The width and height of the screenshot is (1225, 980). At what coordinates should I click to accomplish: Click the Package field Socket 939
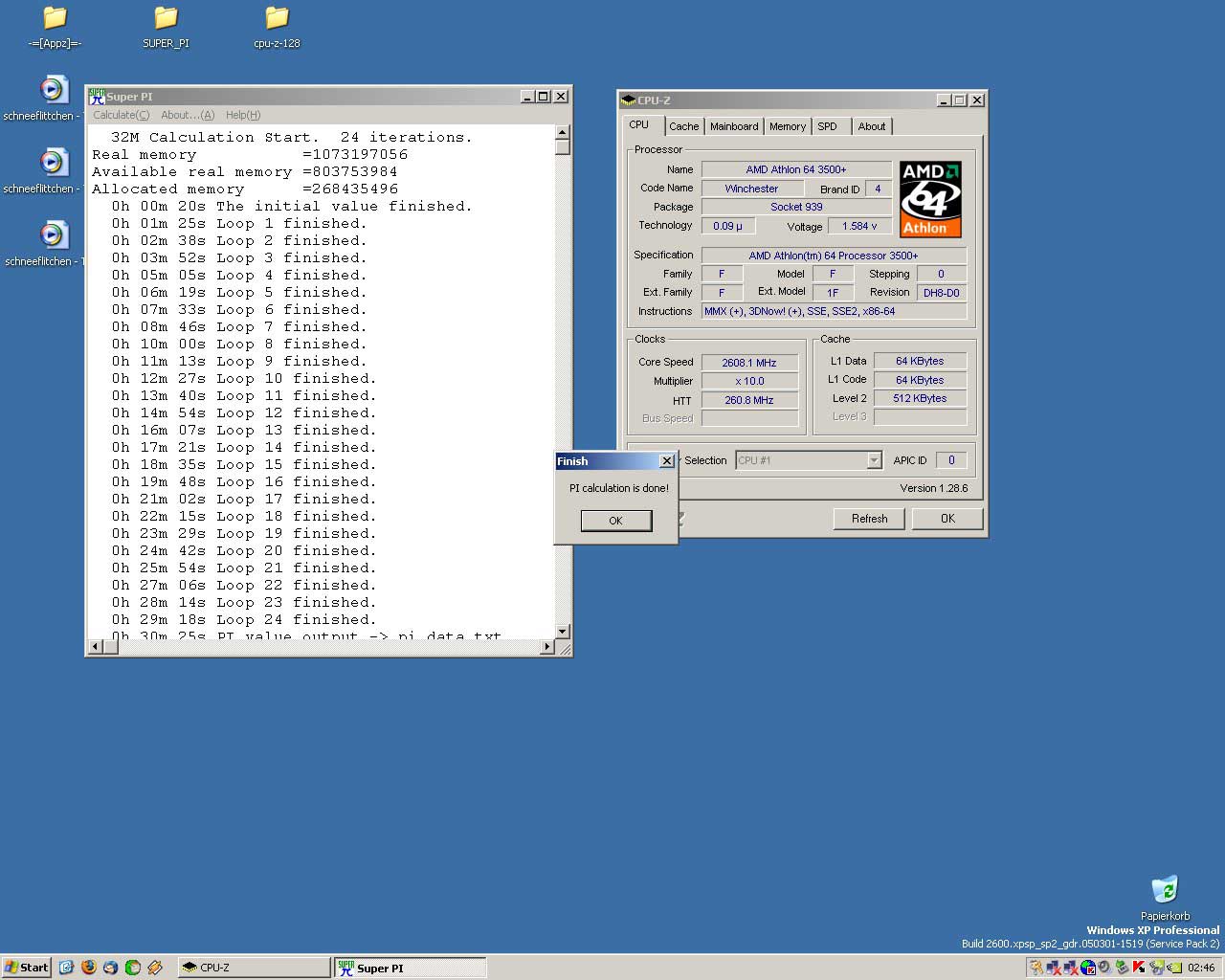[x=796, y=207]
